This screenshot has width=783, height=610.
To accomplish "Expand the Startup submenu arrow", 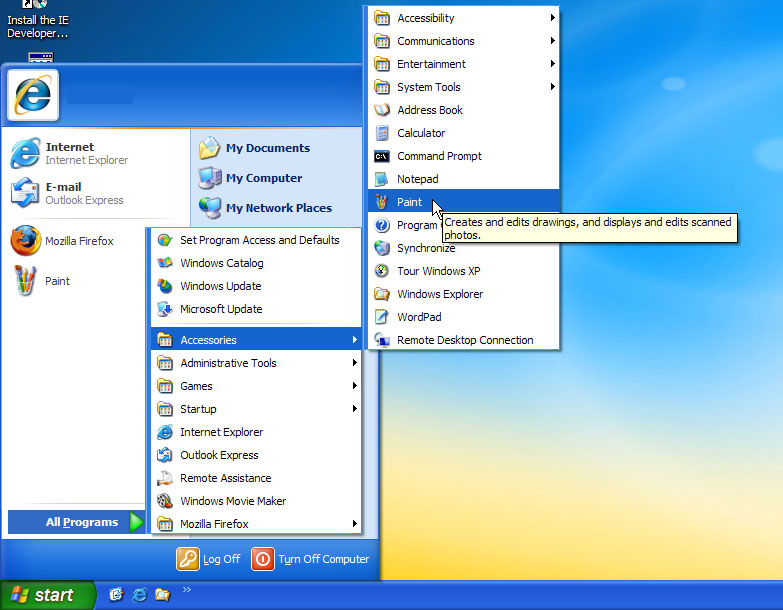I will tap(355, 408).
